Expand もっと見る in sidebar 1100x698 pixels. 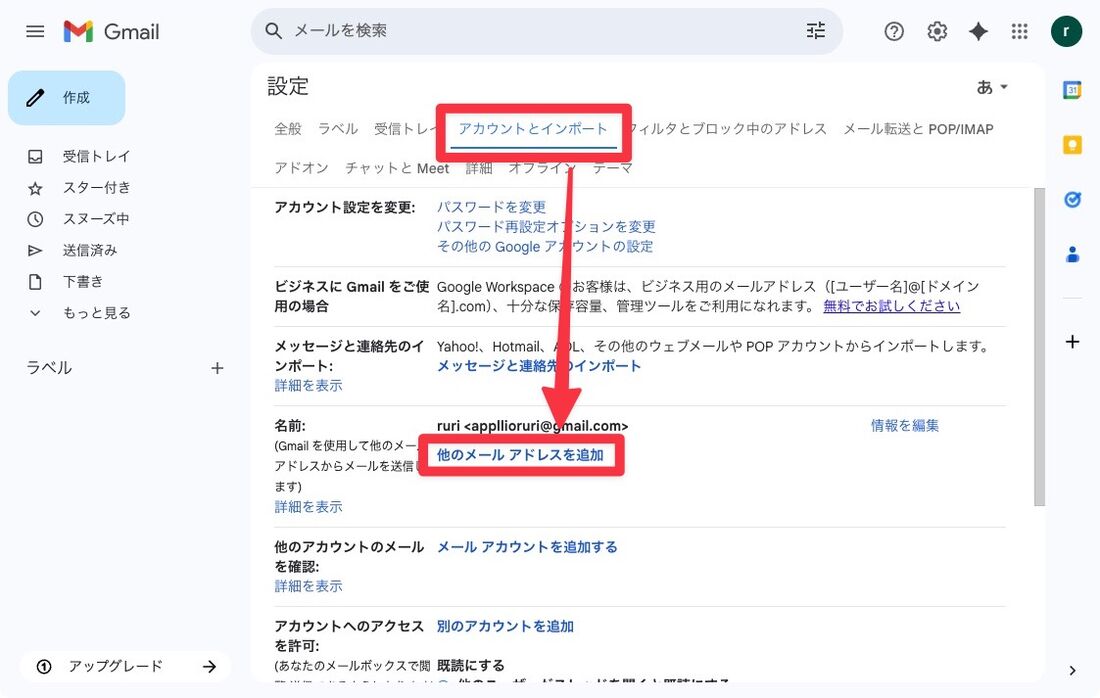pyautogui.click(x=96, y=313)
